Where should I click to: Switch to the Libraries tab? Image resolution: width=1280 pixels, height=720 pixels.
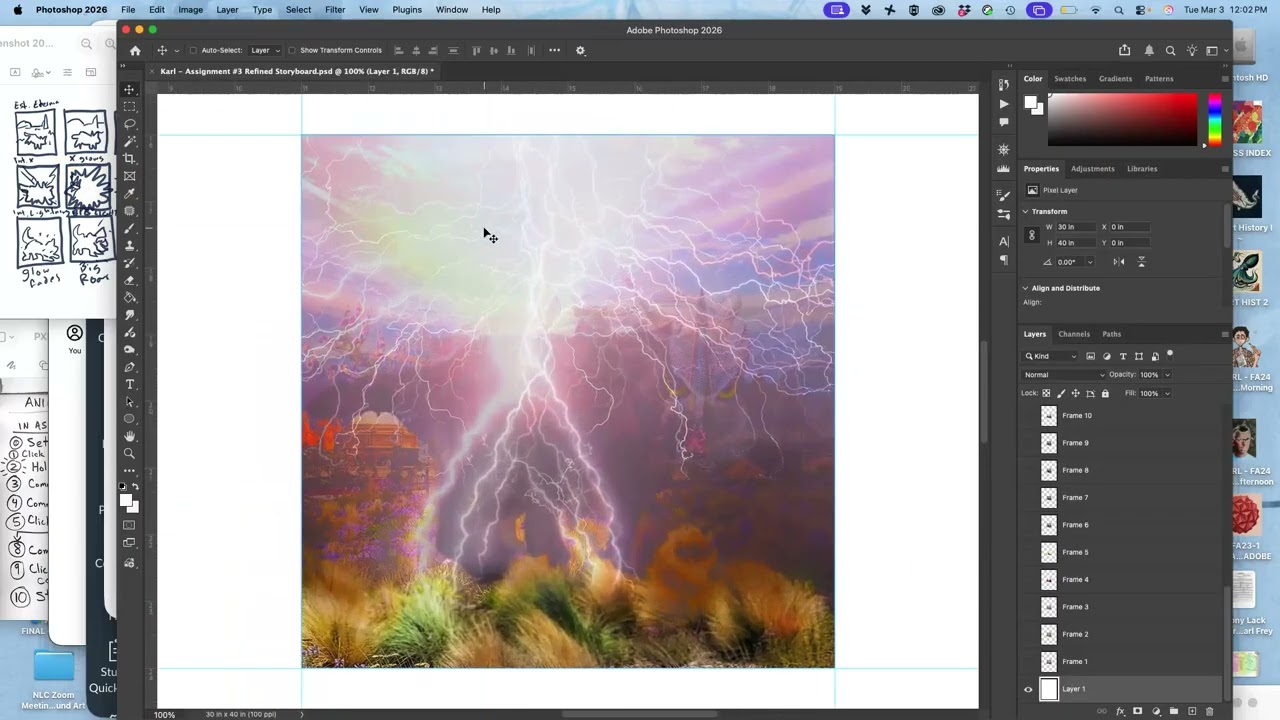tap(1142, 169)
